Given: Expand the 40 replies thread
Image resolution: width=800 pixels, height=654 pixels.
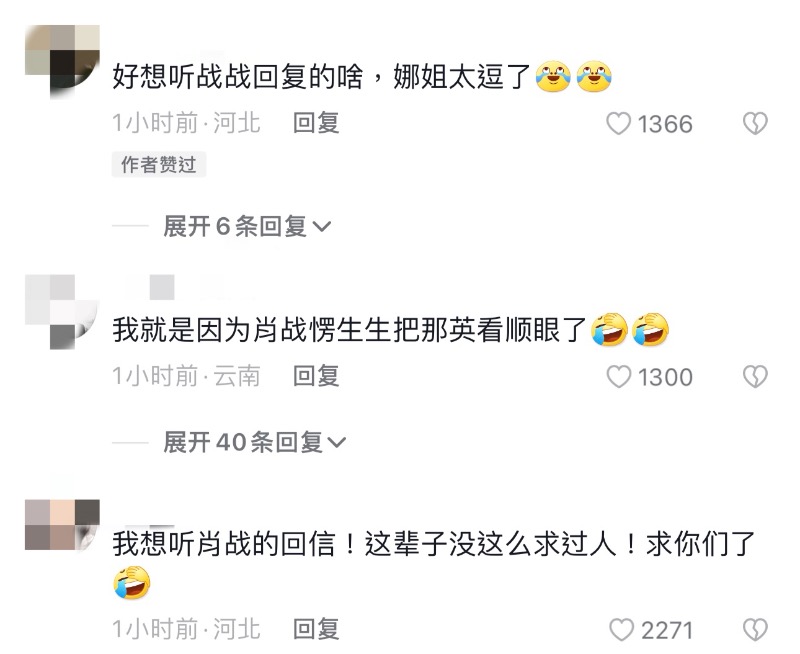Looking at the screenshot, I should (255, 442).
